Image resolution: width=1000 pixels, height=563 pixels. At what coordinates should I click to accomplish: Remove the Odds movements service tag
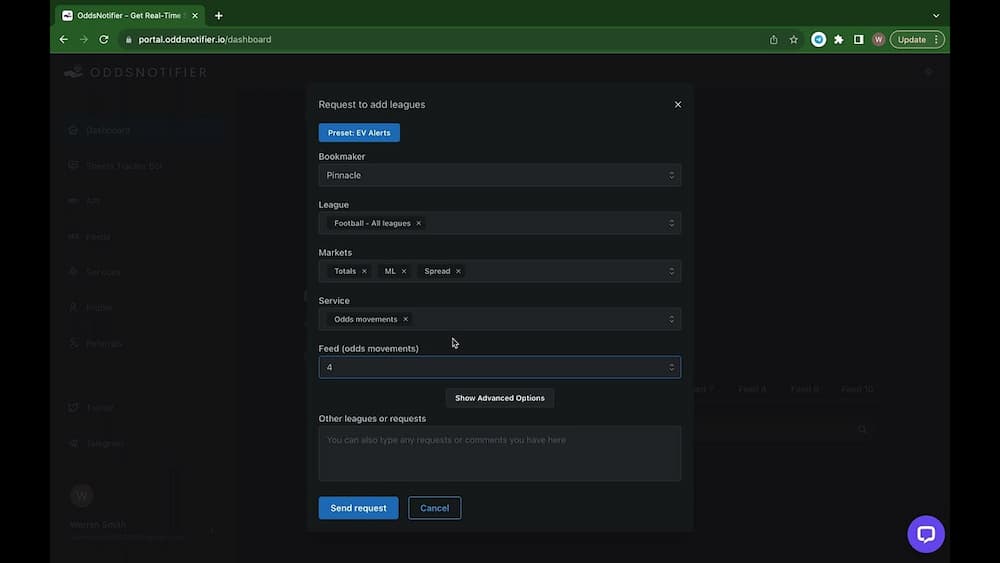(x=406, y=319)
